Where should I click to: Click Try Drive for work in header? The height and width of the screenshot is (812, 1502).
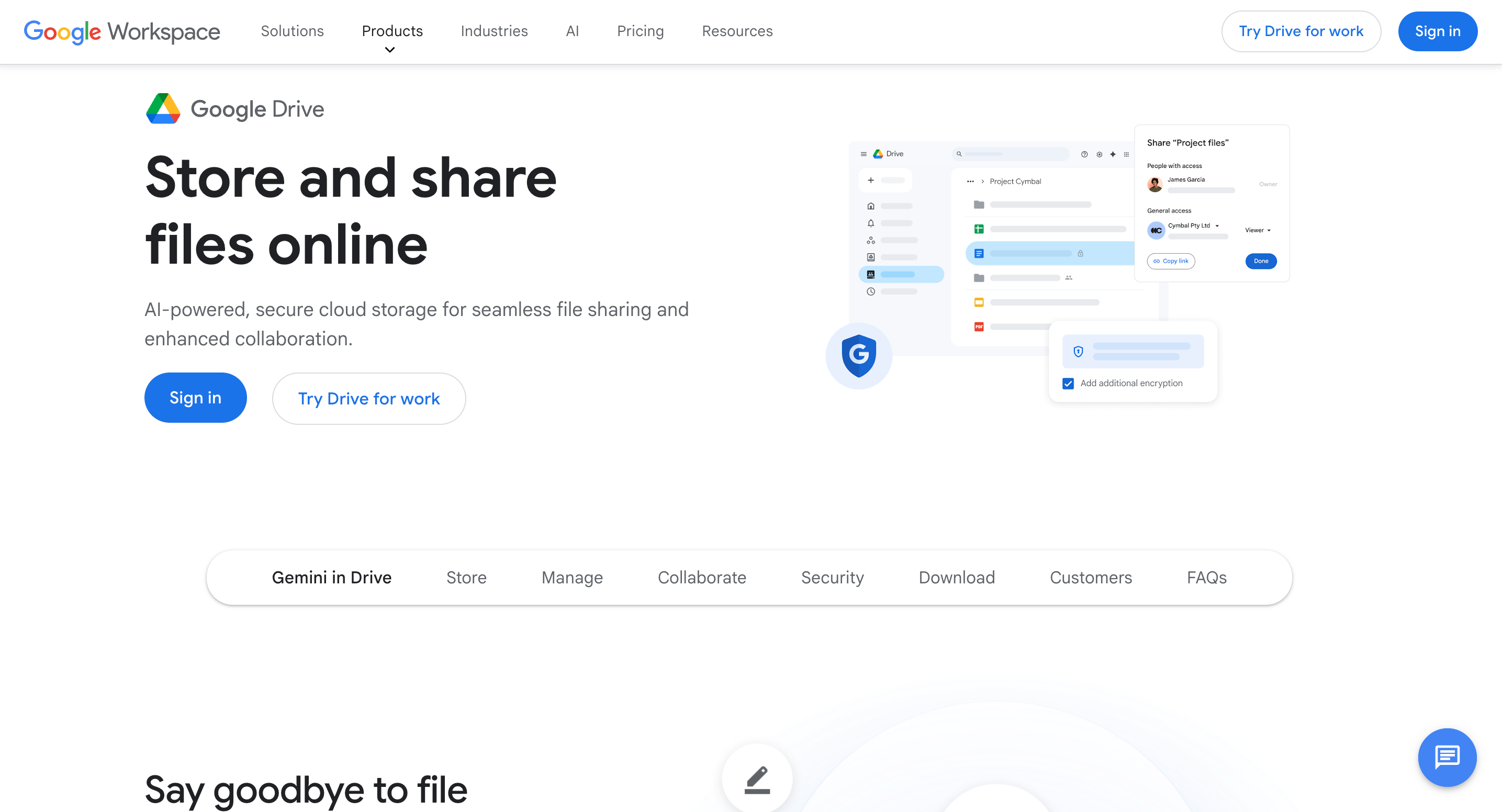point(1301,31)
